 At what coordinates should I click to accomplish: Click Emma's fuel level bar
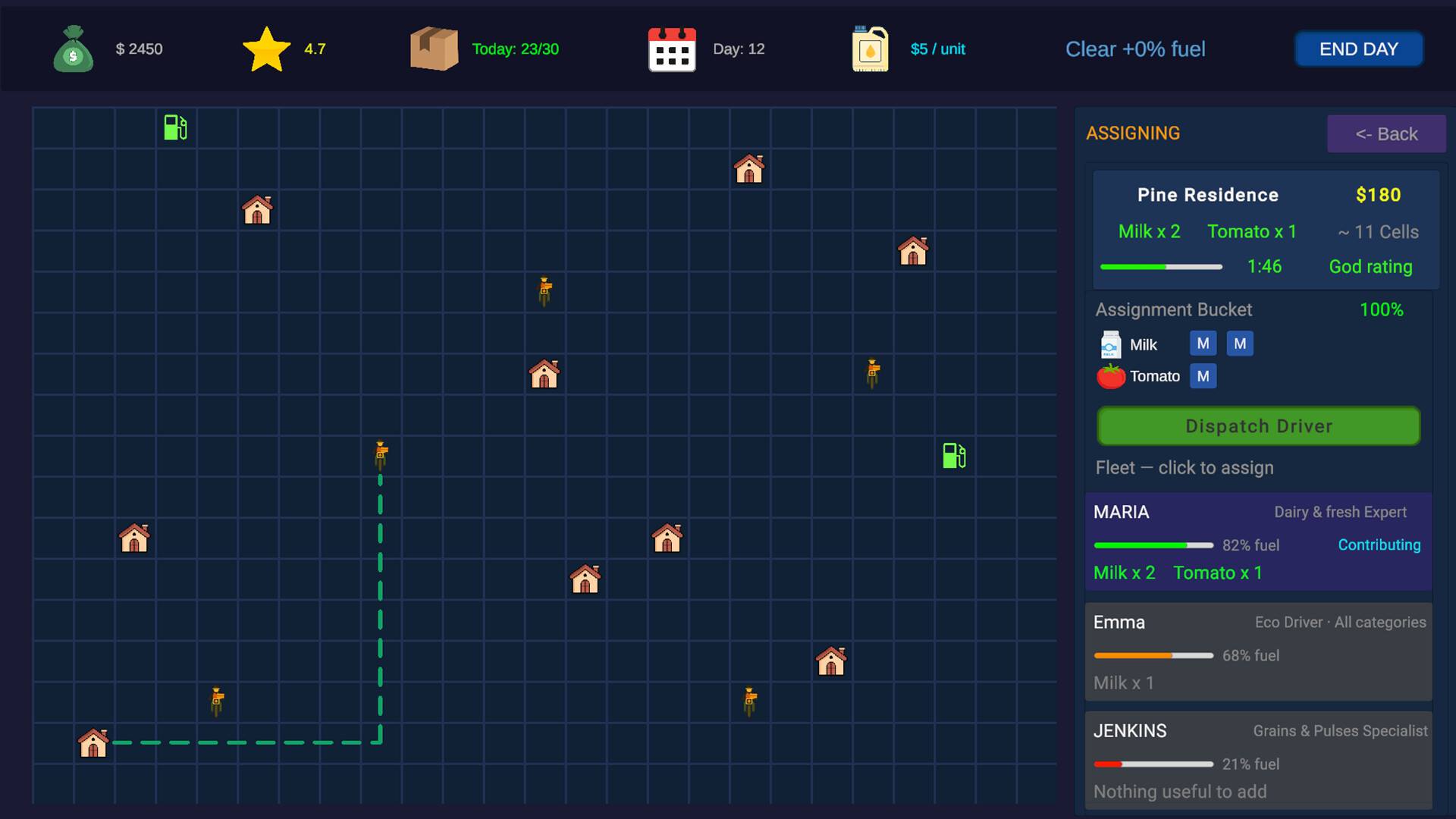(x=1153, y=655)
